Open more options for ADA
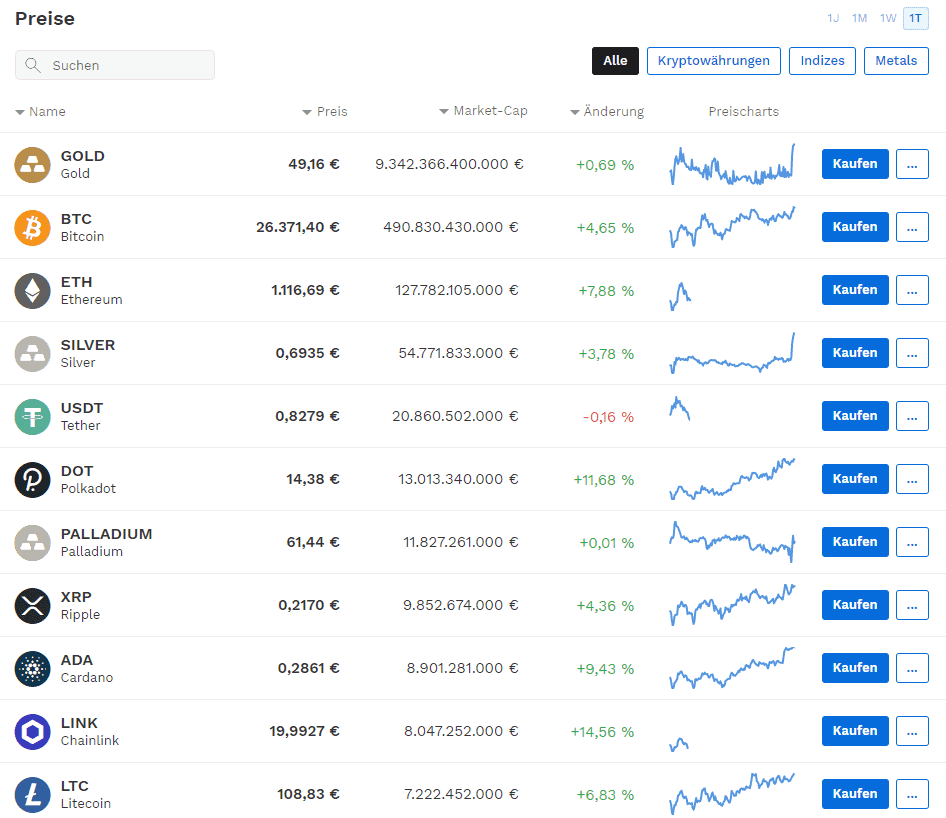 point(912,668)
